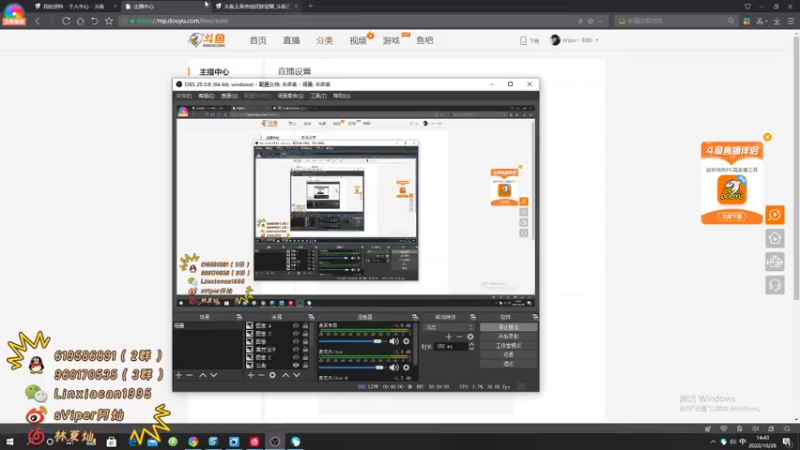Toggle visibility of 图像 4 source
The image size is (800, 450).
(295, 326)
